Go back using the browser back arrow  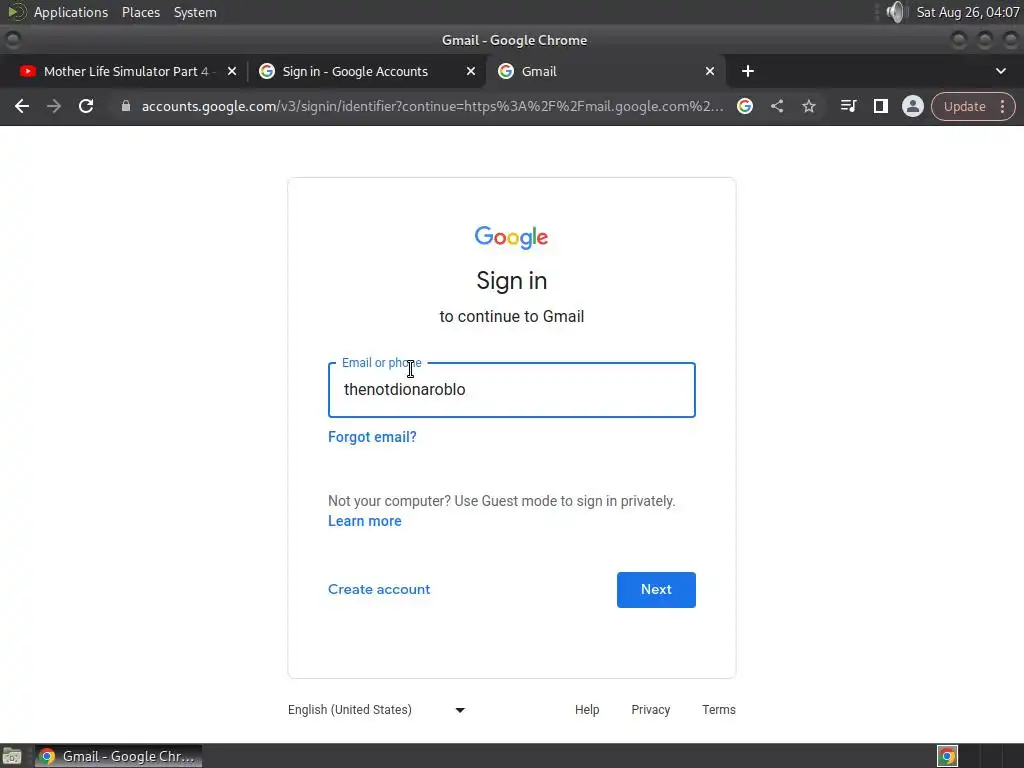(x=22, y=106)
